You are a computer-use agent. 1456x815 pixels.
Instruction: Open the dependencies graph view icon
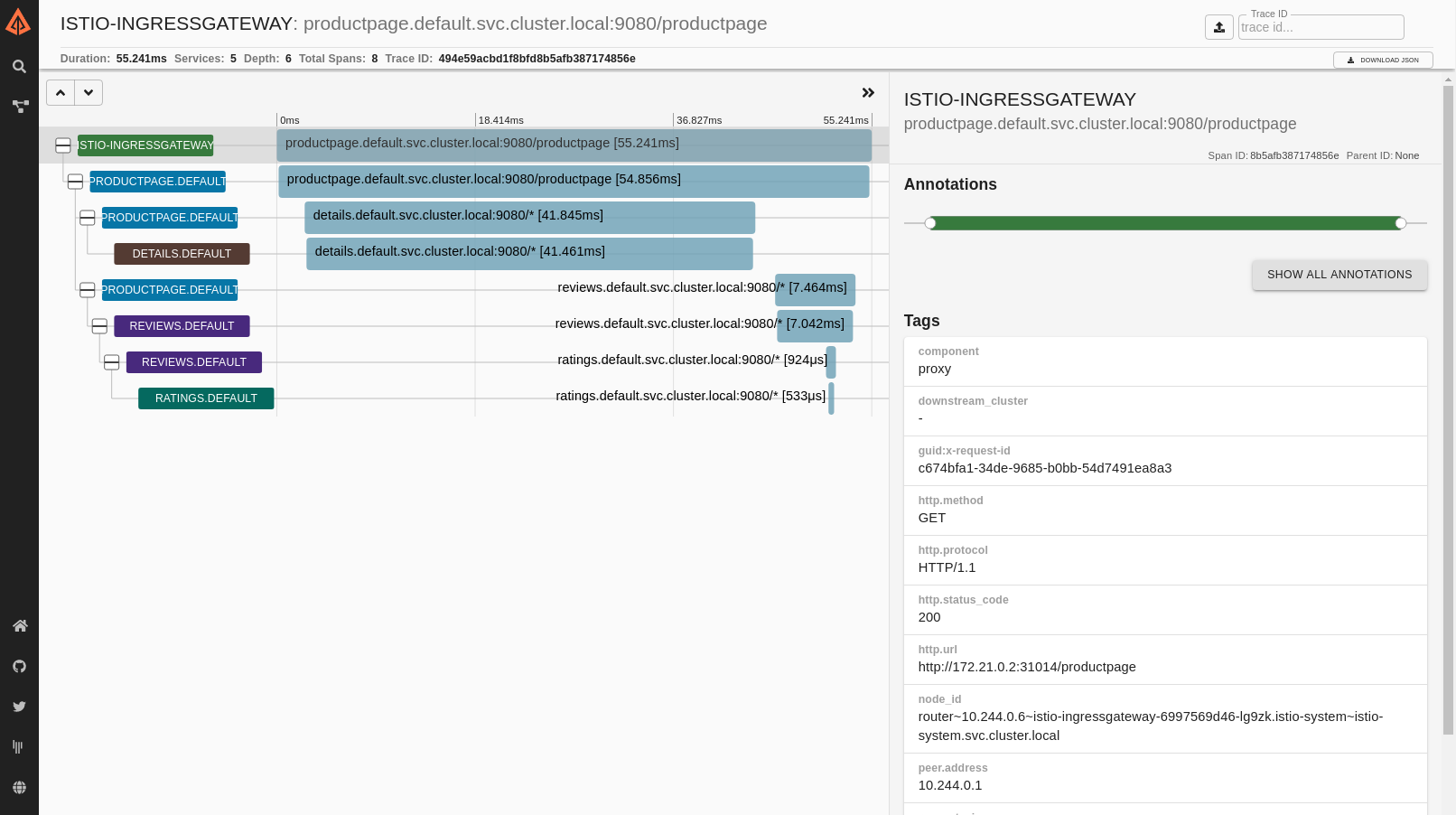point(20,106)
